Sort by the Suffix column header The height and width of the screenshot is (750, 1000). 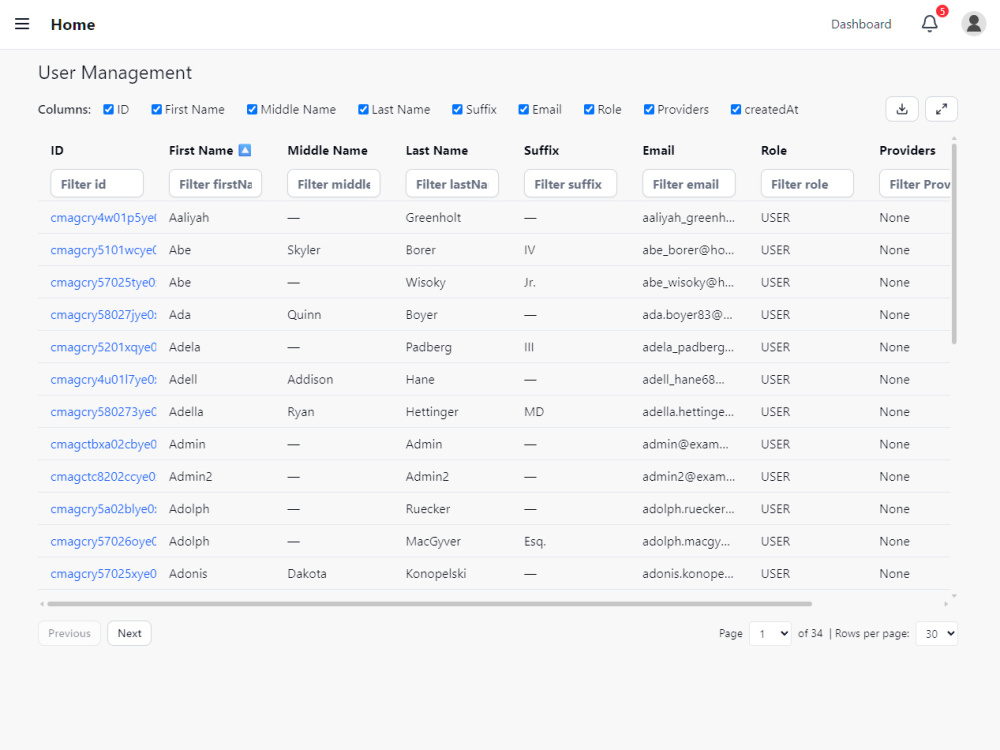point(541,151)
